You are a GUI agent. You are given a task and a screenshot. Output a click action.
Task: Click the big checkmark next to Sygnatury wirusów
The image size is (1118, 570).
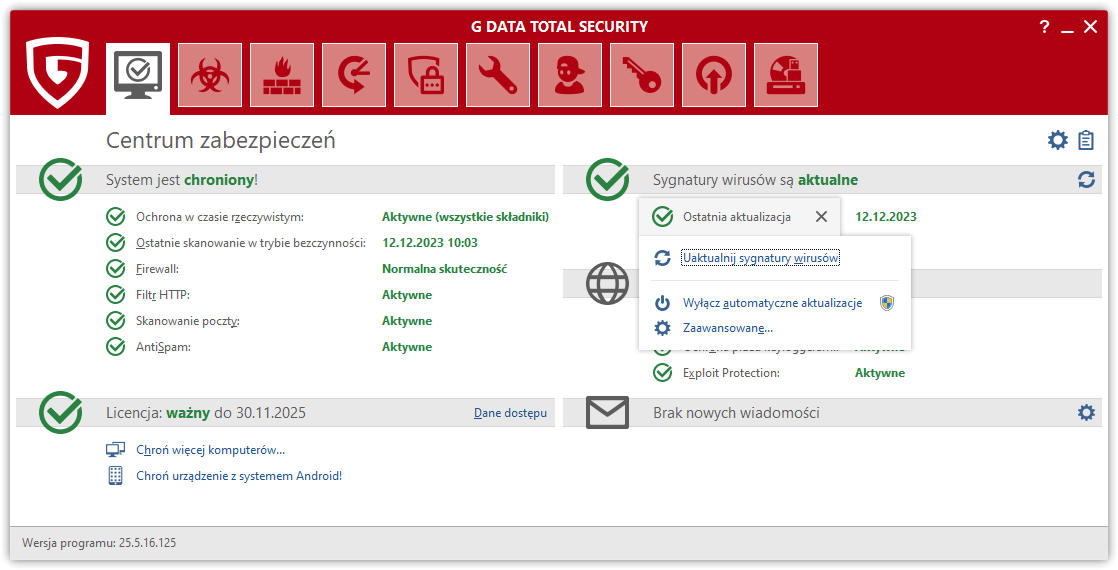coord(607,179)
